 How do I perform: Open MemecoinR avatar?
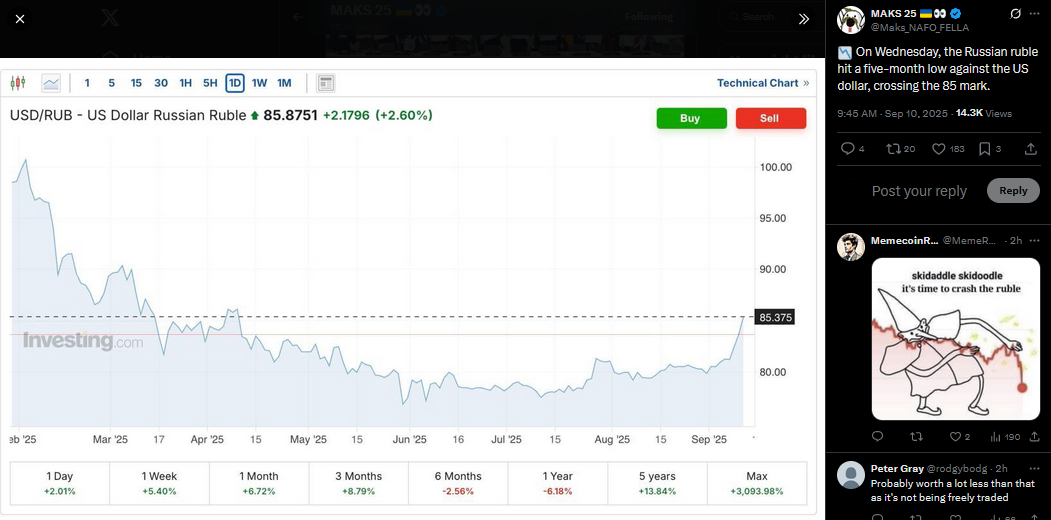(x=851, y=247)
